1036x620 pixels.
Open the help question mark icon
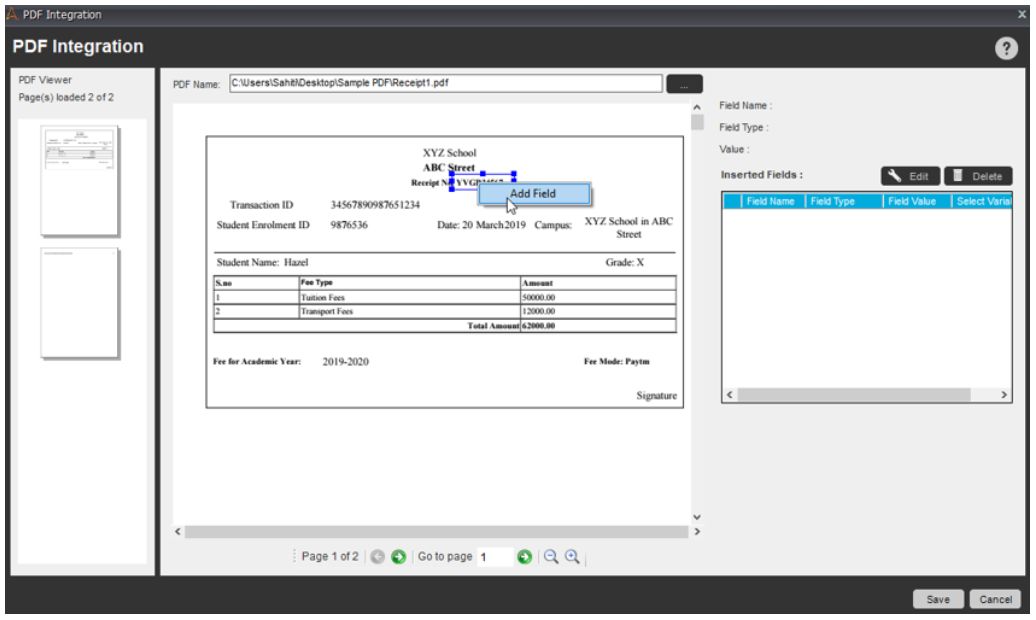(1006, 48)
